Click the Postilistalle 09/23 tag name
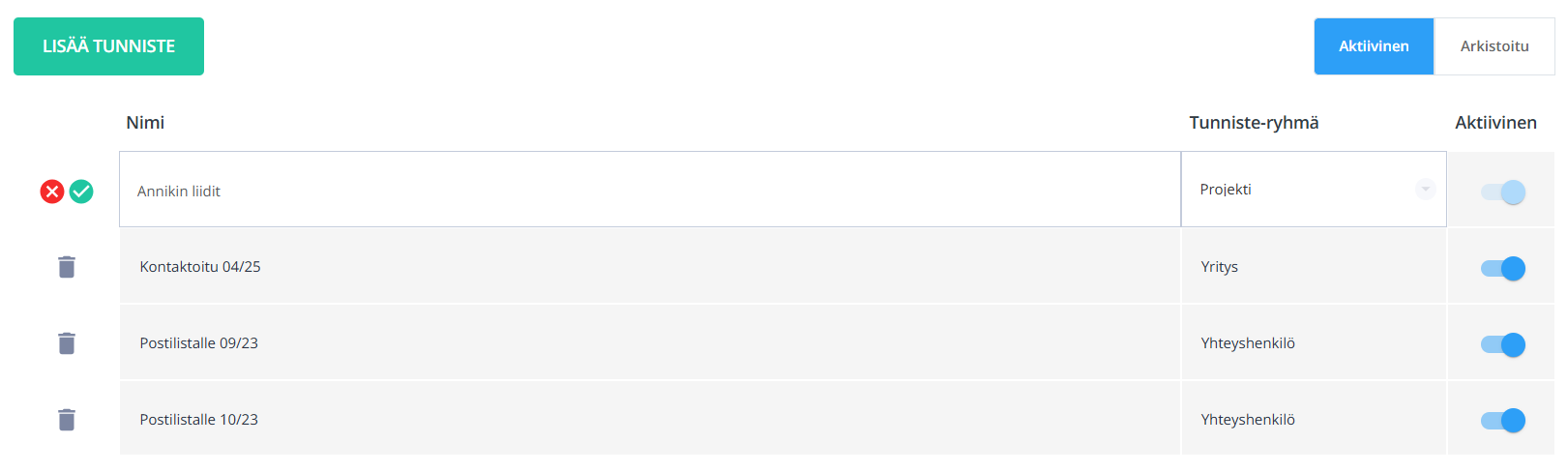The height and width of the screenshot is (473, 1568). click(x=198, y=343)
